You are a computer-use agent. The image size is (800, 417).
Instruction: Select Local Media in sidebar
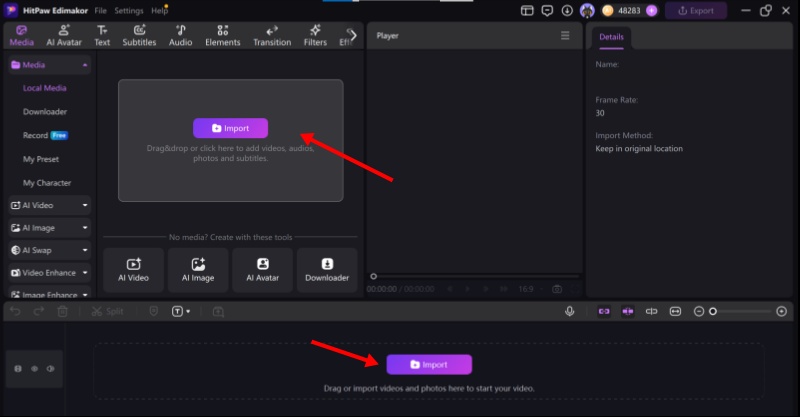click(44, 88)
